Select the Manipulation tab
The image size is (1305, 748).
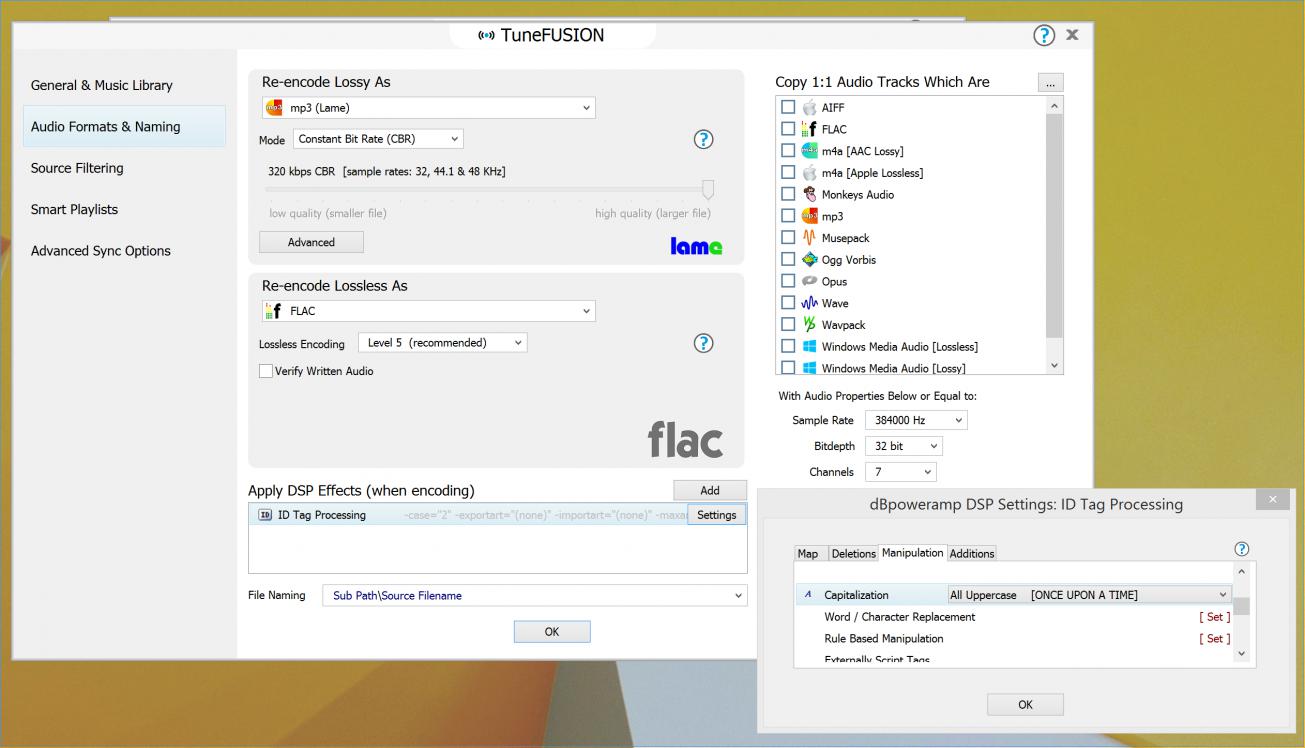click(912, 553)
